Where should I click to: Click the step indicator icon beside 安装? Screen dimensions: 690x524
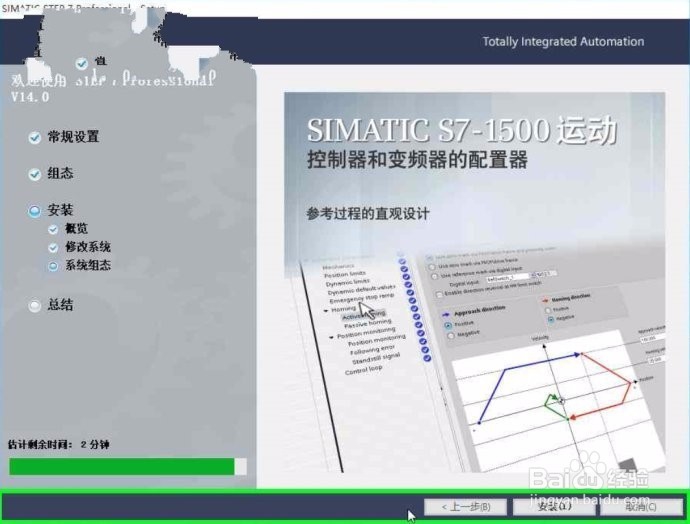click(34, 211)
